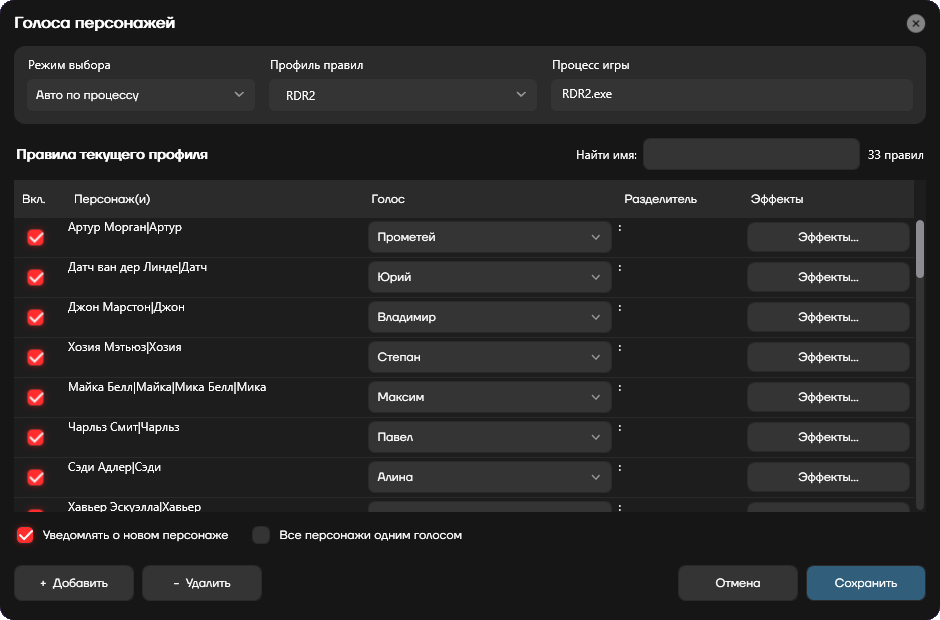This screenshot has width=940, height=620.
Task: Select the Артур Морган|Артур character name
Action: [125, 227]
